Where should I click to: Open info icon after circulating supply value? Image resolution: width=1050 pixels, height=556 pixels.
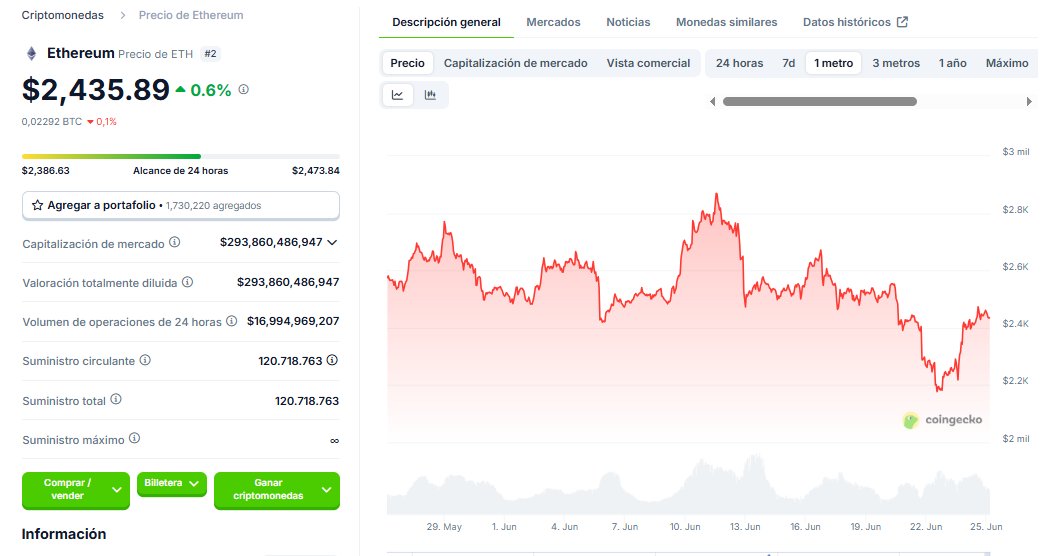coord(332,360)
